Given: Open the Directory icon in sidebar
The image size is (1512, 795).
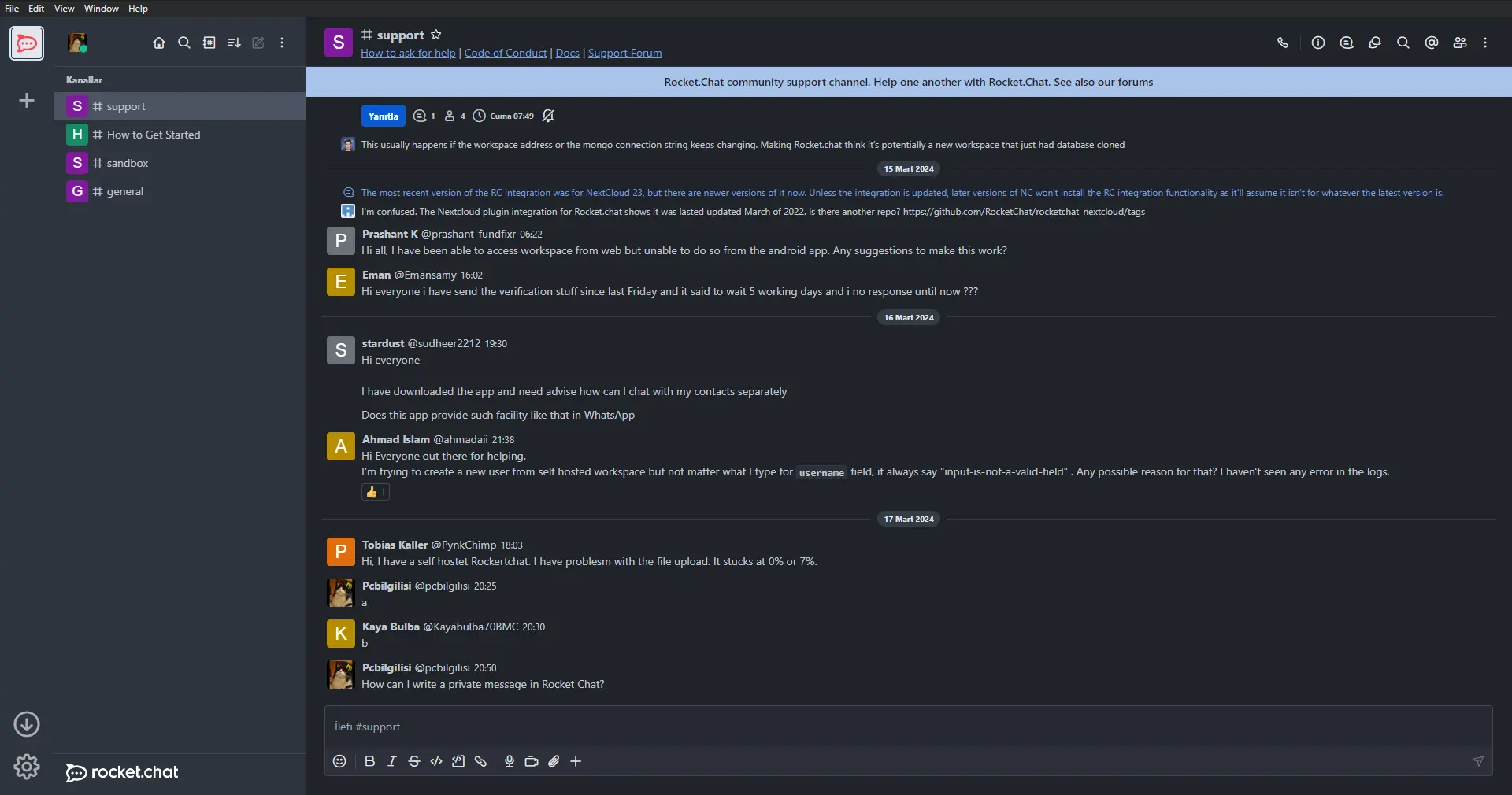Looking at the screenshot, I should (x=209, y=43).
